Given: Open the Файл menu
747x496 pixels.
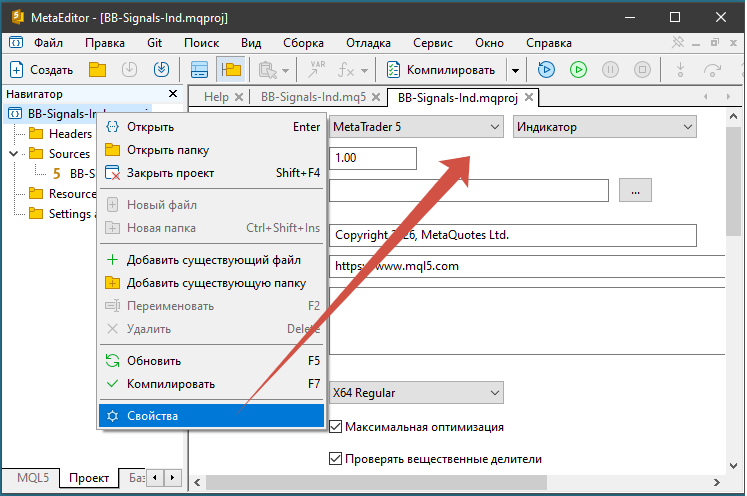Looking at the screenshot, I should (x=48, y=43).
